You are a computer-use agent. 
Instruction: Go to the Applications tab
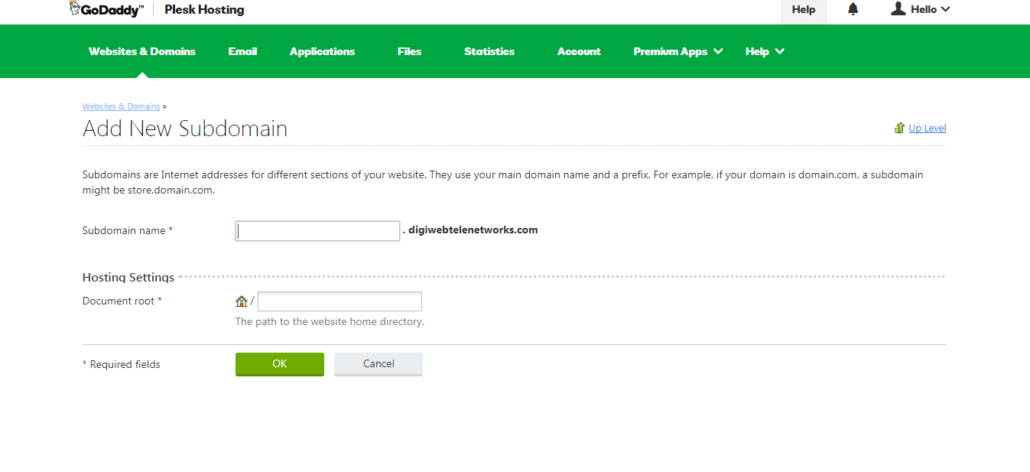coord(322,51)
